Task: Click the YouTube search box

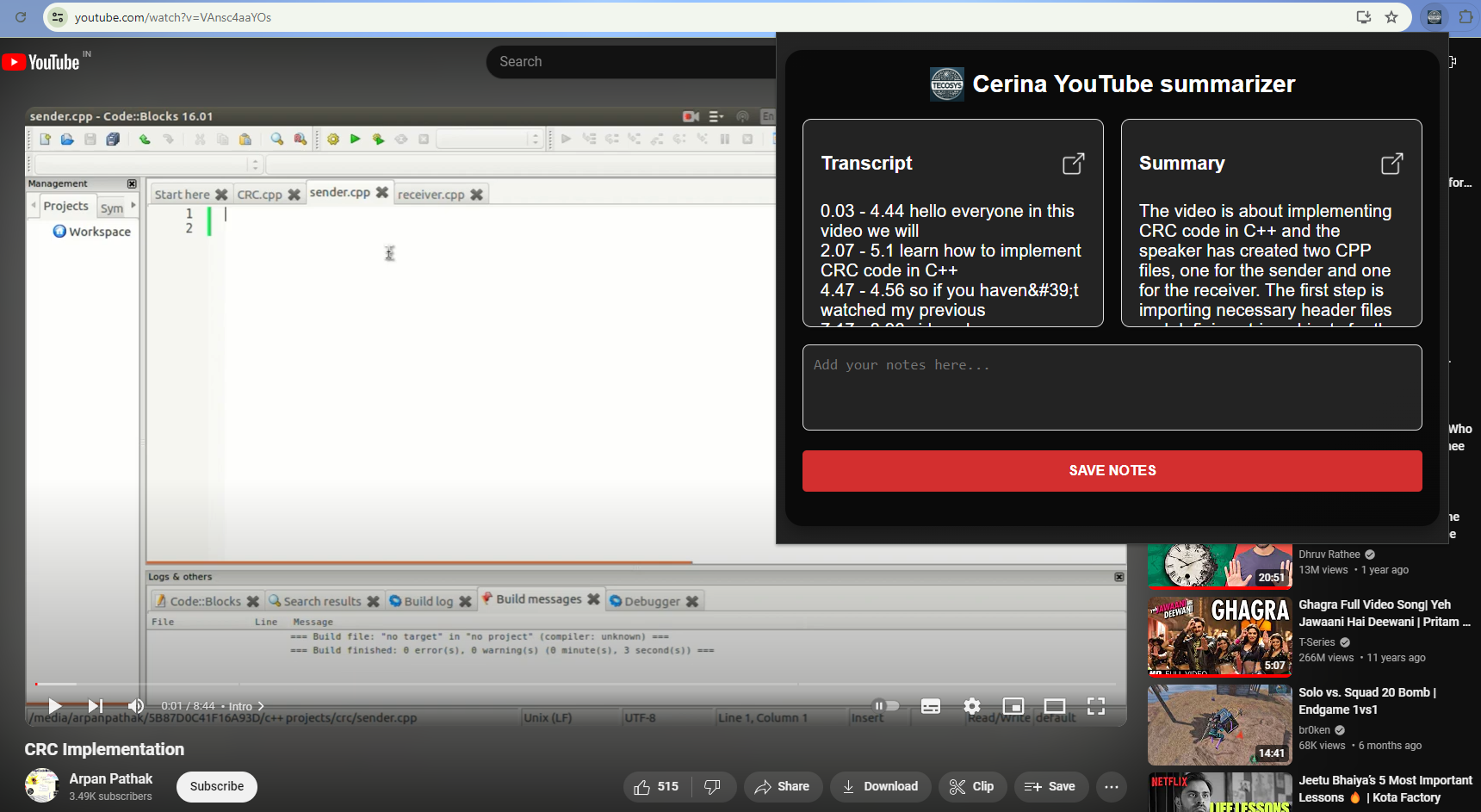Action: pyautogui.click(x=633, y=62)
